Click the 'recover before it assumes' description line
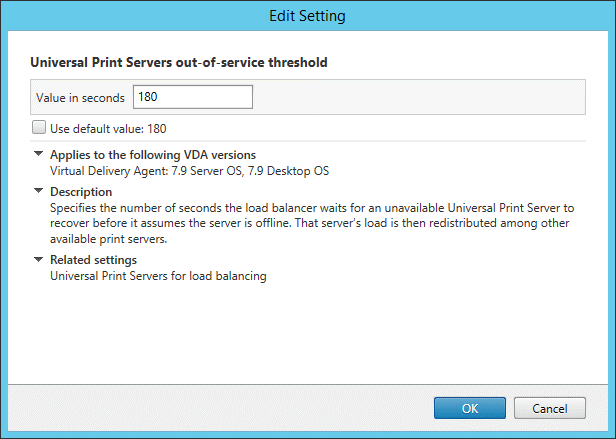 click(x=310, y=223)
